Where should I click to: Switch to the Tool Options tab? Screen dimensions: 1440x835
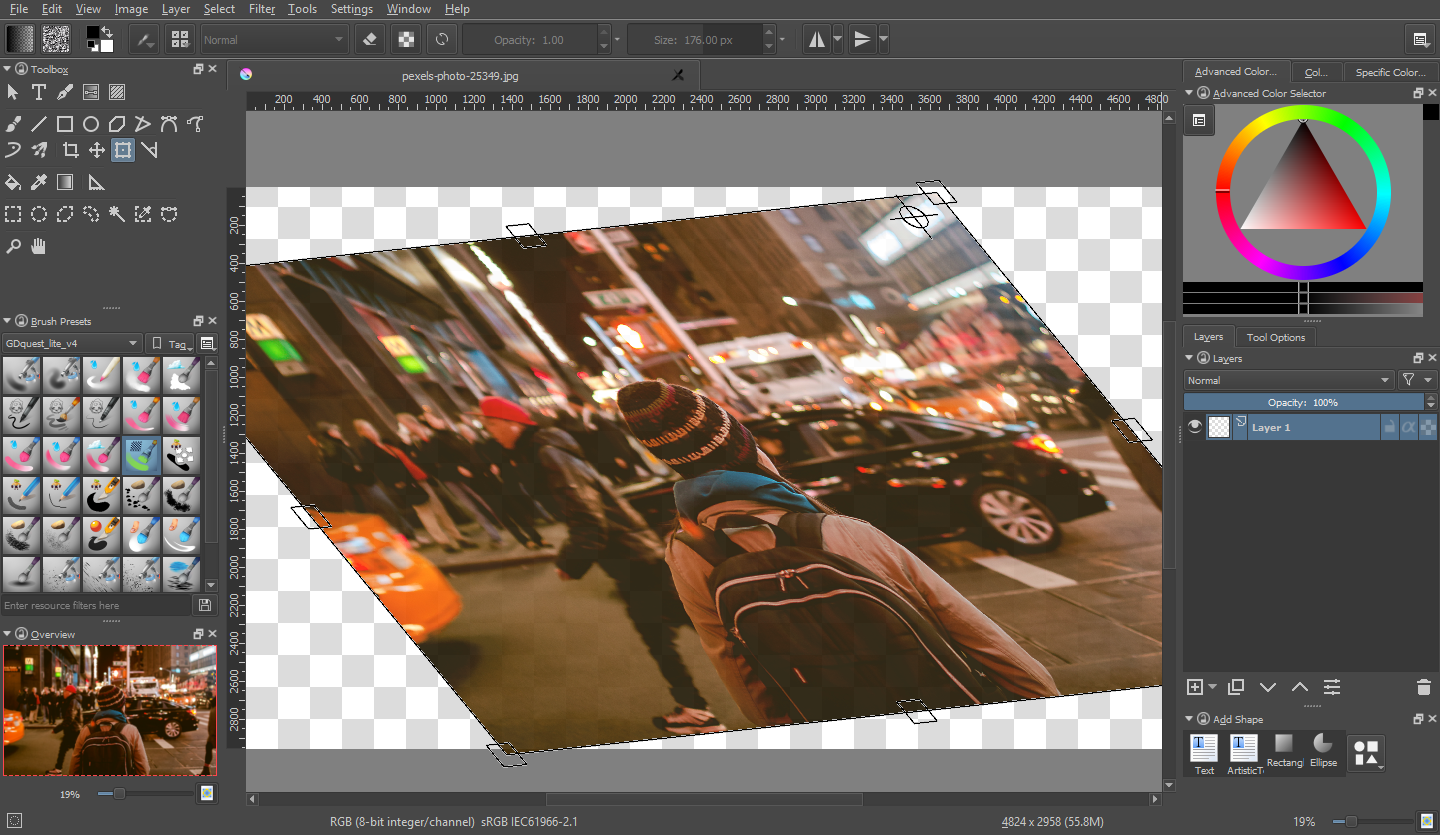tap(1275, 337)
